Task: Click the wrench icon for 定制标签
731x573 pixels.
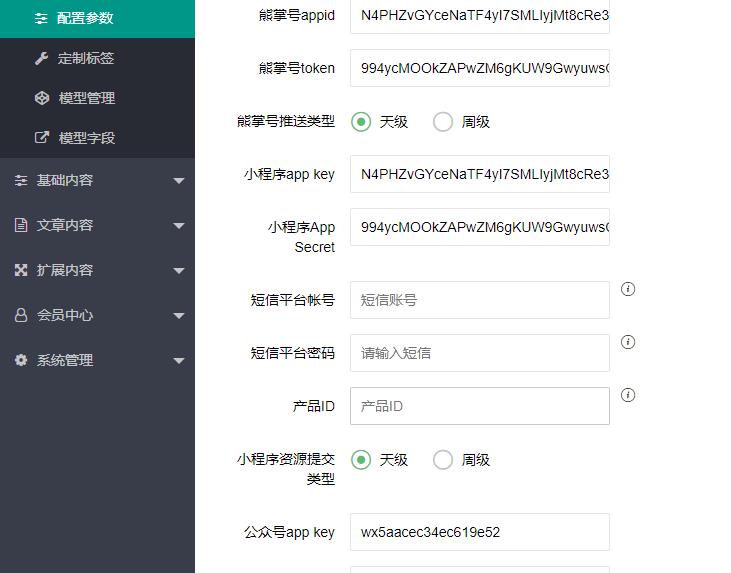Action: [42, 58]
